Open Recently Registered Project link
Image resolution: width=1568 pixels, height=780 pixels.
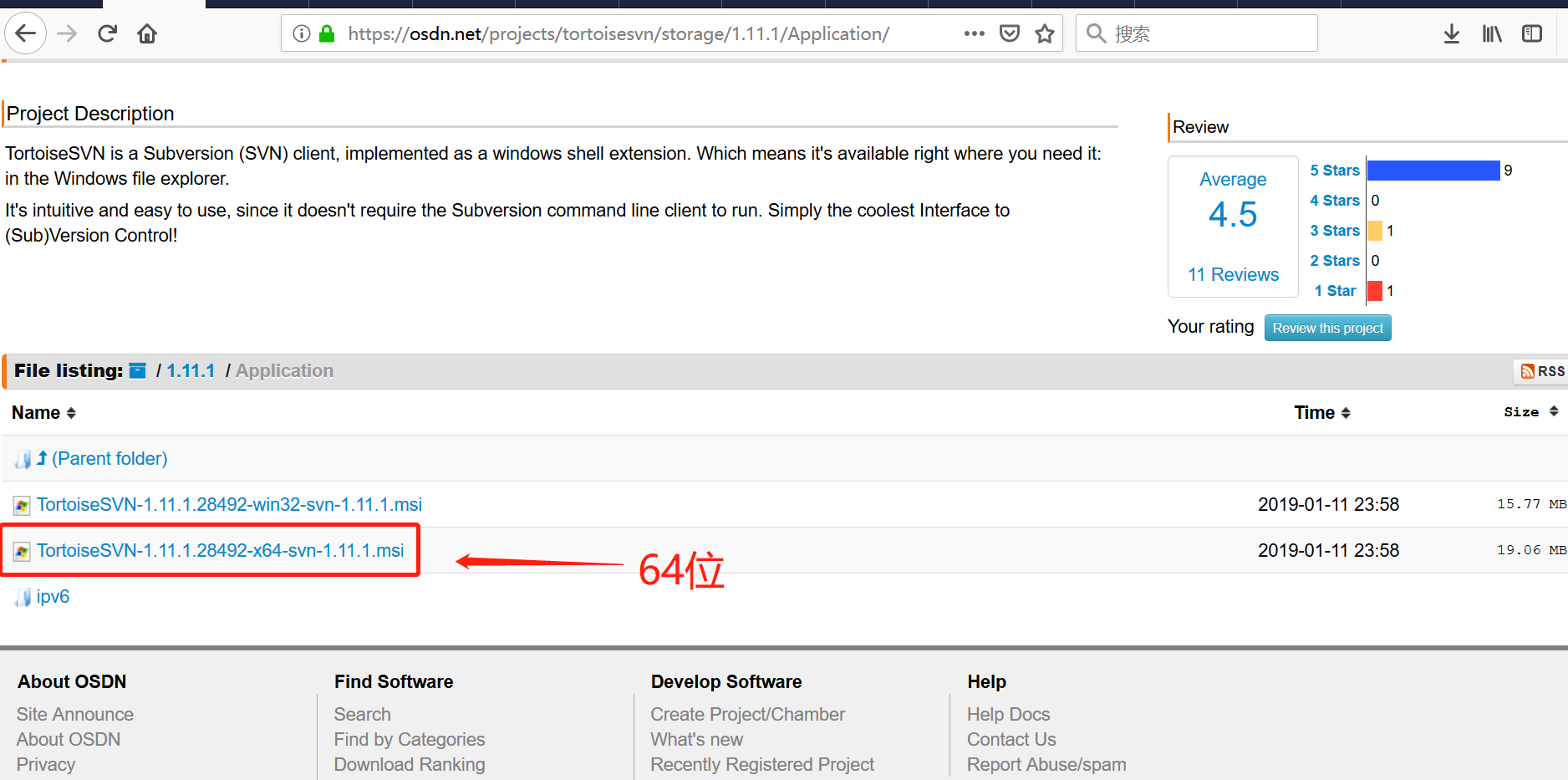(762, 764)
